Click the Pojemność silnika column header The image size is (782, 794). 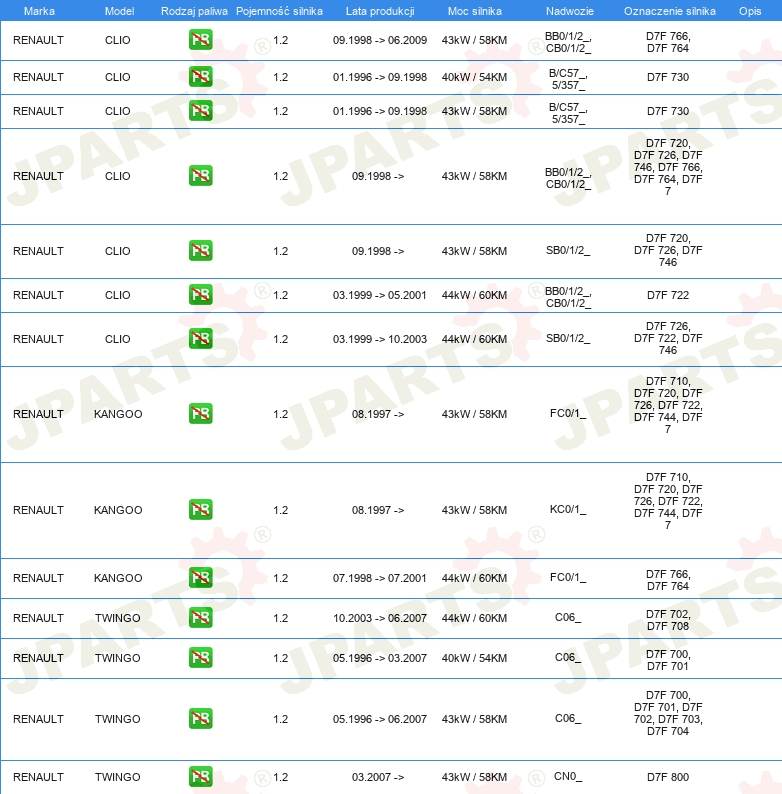click(279, 11)
